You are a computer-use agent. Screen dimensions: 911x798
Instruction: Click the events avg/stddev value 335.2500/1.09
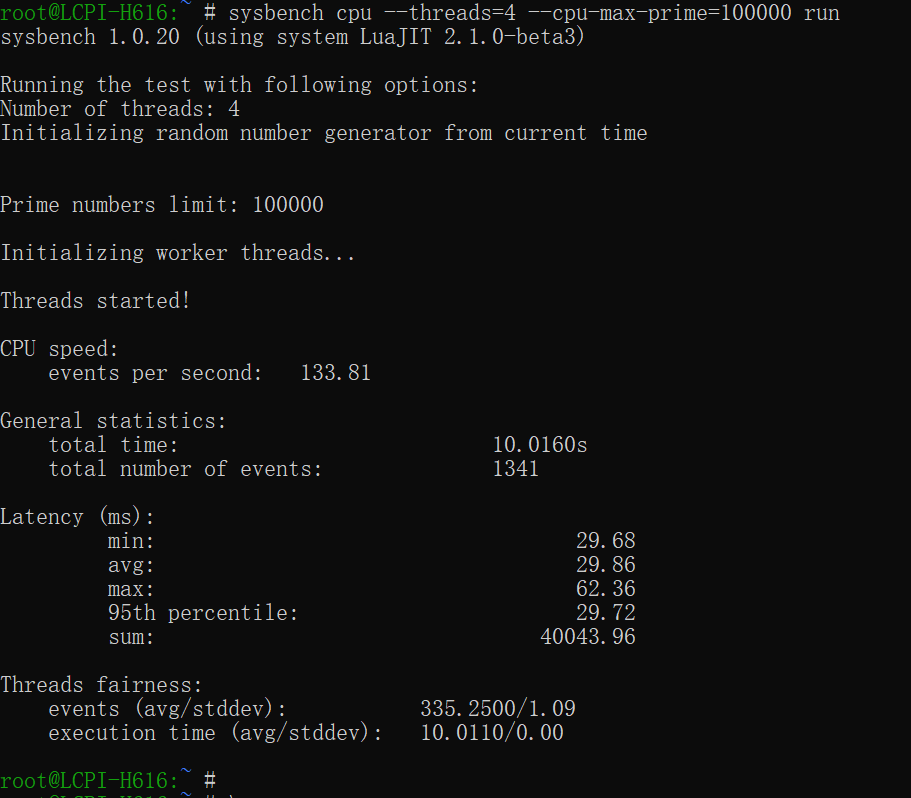[x=498, y=709]
